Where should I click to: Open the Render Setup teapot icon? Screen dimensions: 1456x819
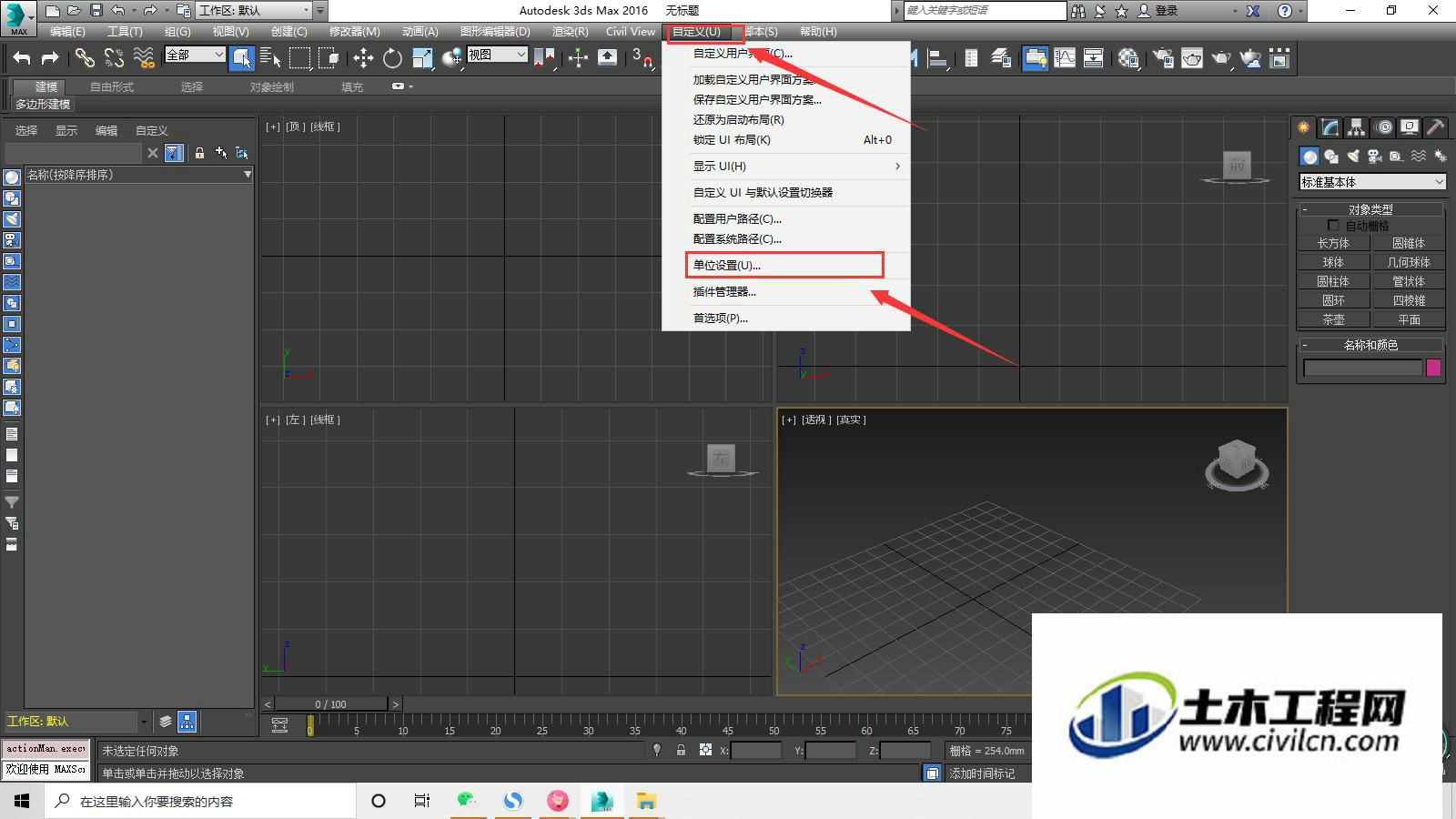point(1163,58)
